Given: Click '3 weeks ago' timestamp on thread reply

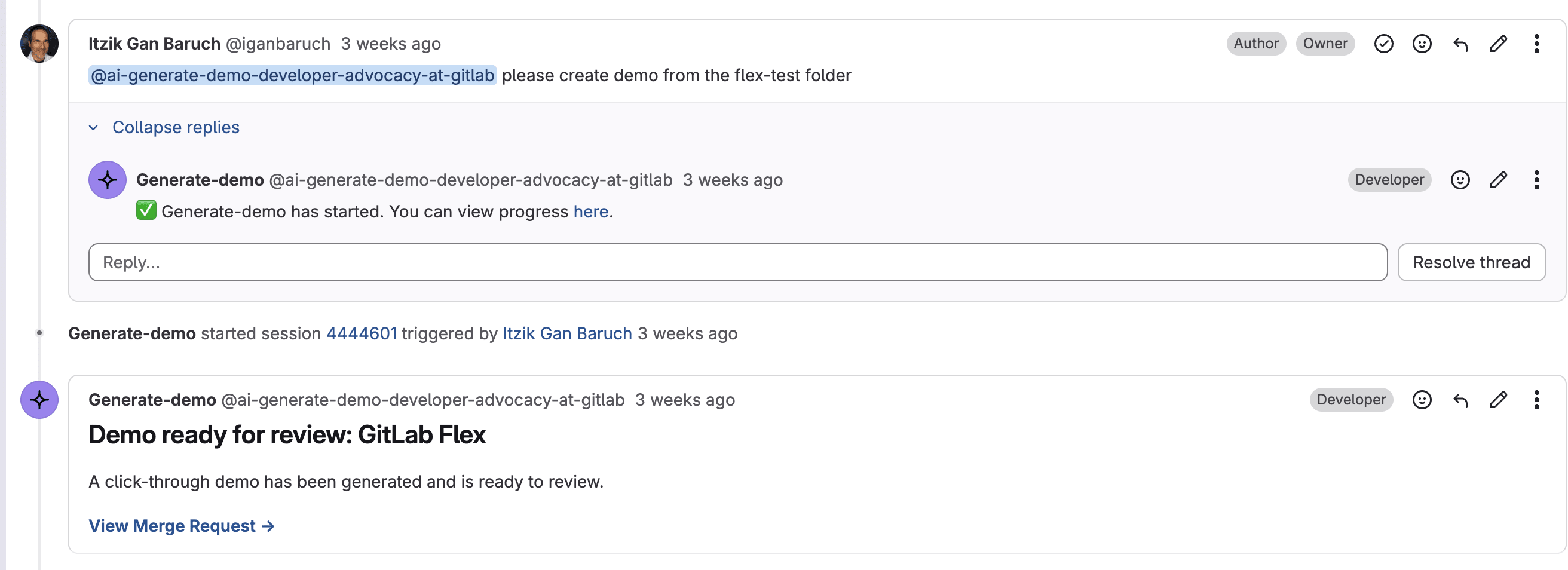Looking at the screenshot, I should (733, 180).
